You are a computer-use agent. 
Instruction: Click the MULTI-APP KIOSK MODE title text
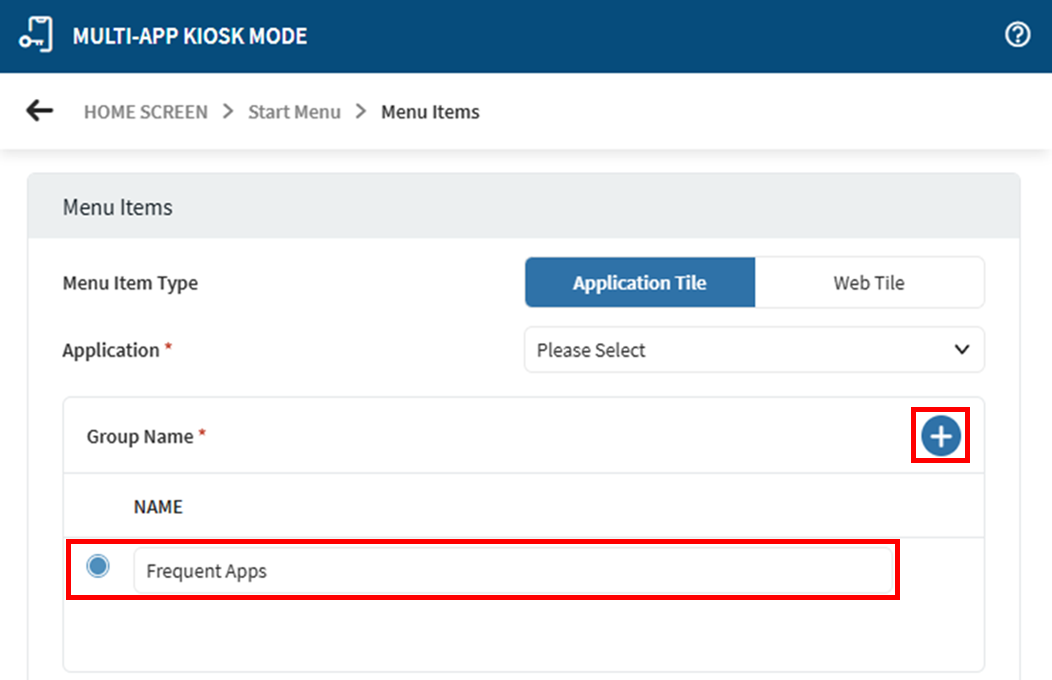click(x=190, y=37)
